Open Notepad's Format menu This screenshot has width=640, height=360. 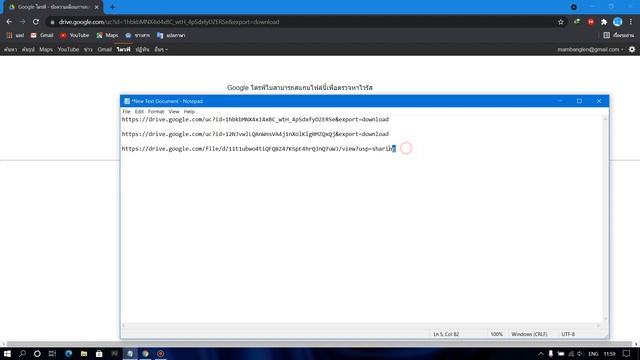[156, 111]
